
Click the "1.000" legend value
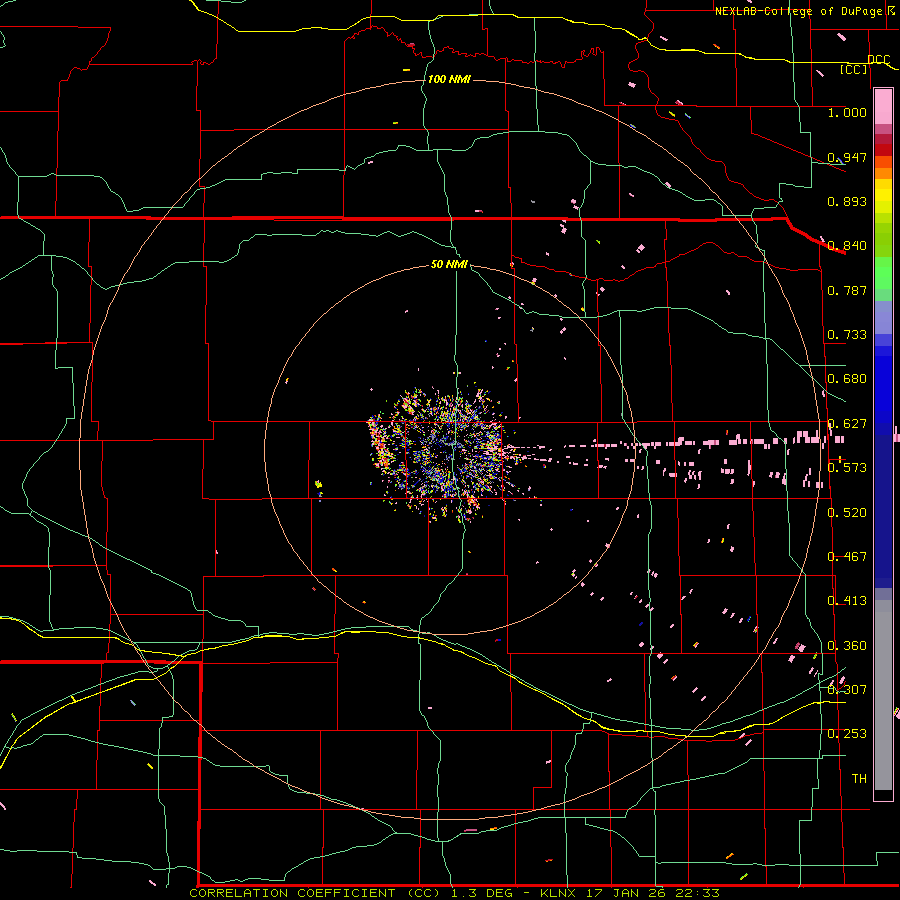pos(847,112)
